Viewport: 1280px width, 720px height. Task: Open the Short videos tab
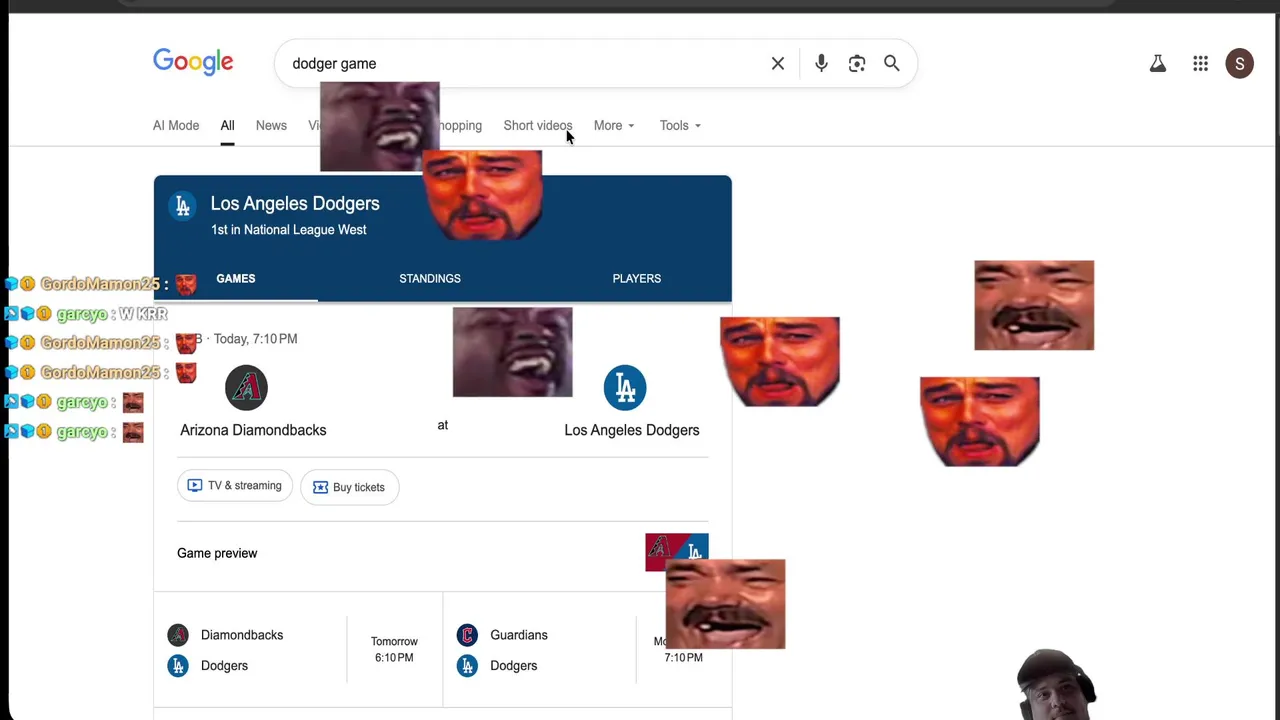538,125
